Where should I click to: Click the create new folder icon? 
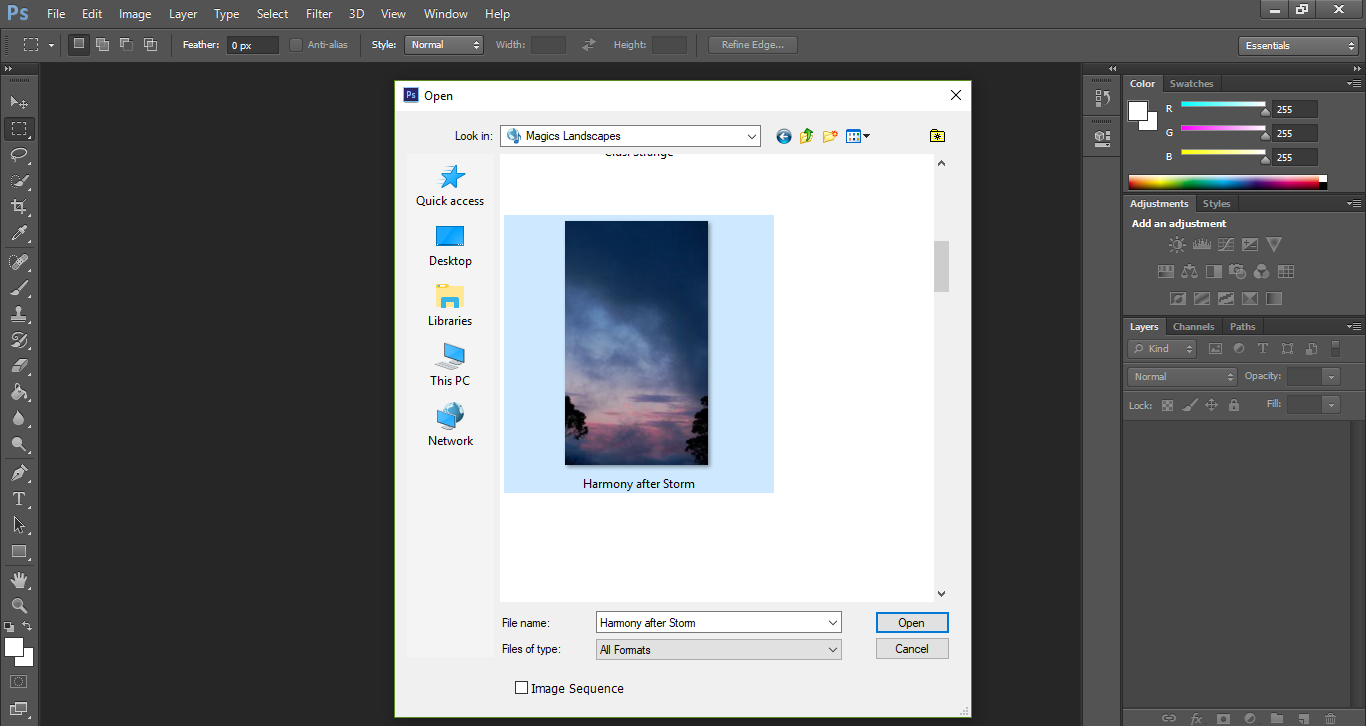(829, 136)
